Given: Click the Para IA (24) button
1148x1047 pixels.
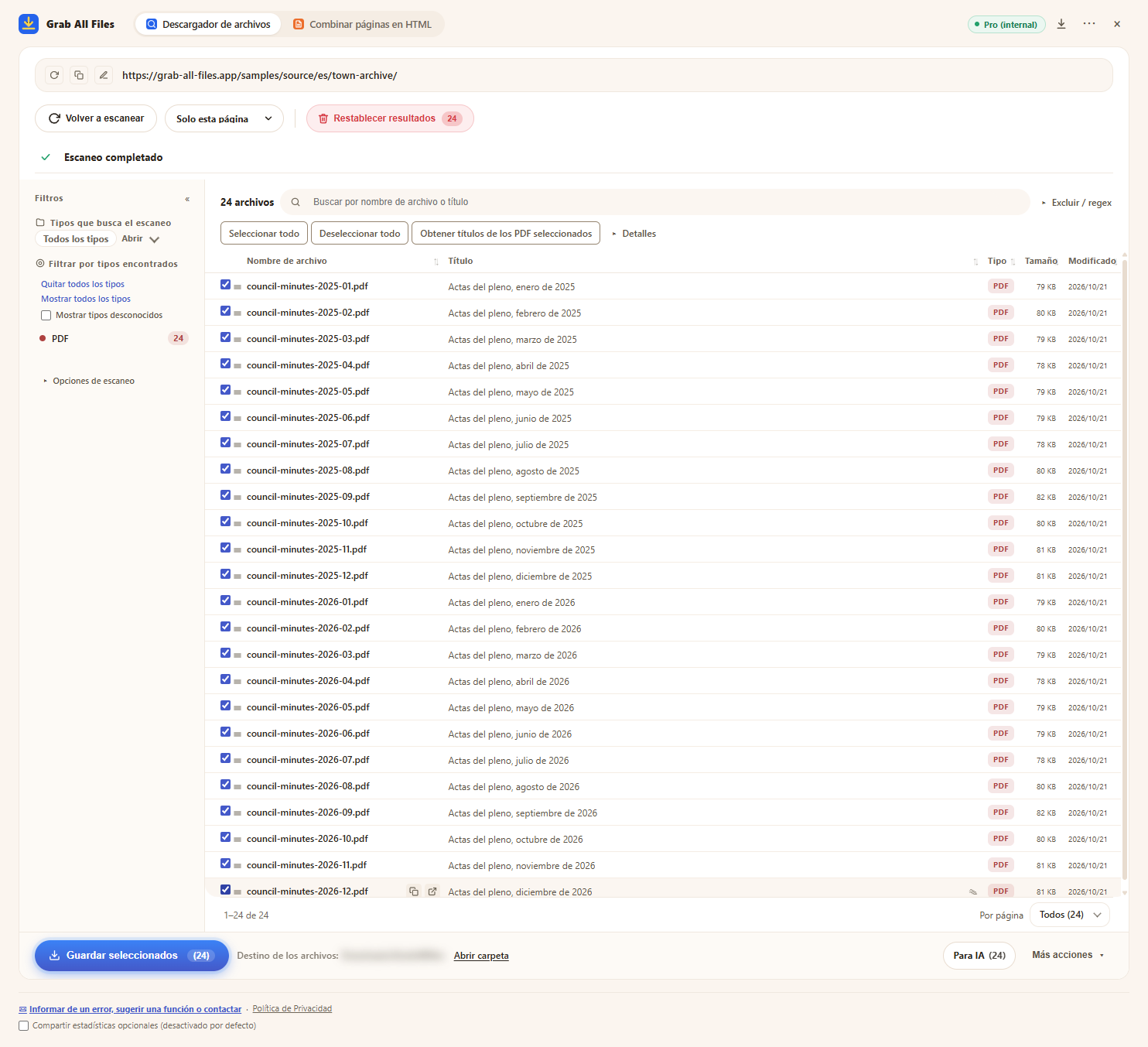Looking at the screenshot, I should (x=979, y=956).
